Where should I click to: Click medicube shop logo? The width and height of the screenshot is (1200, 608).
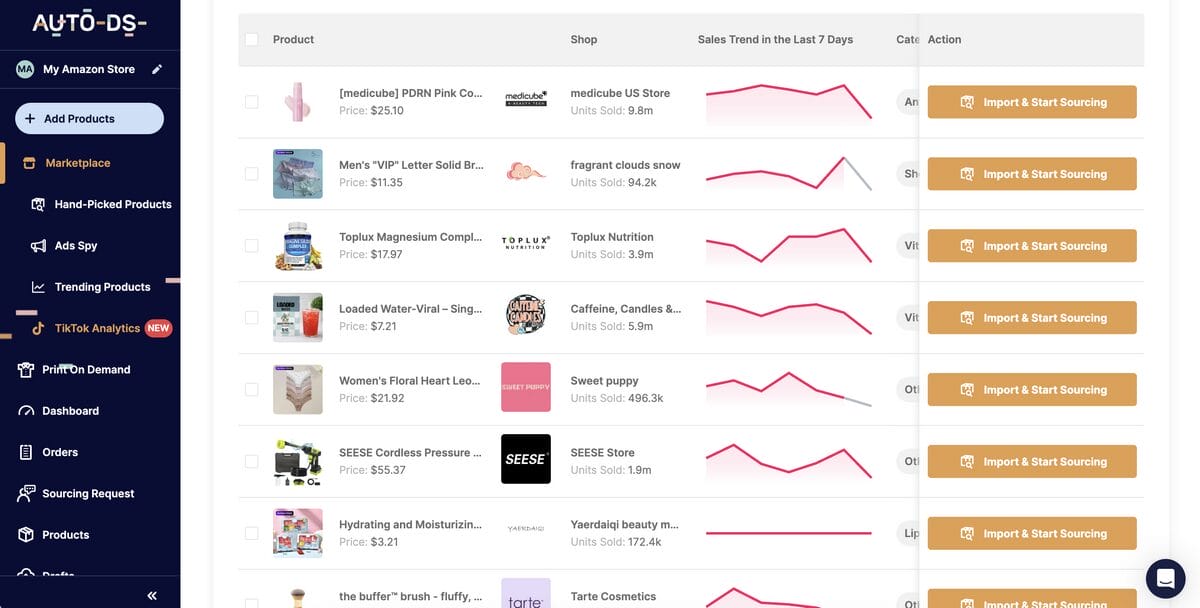[x=526, y=98]
